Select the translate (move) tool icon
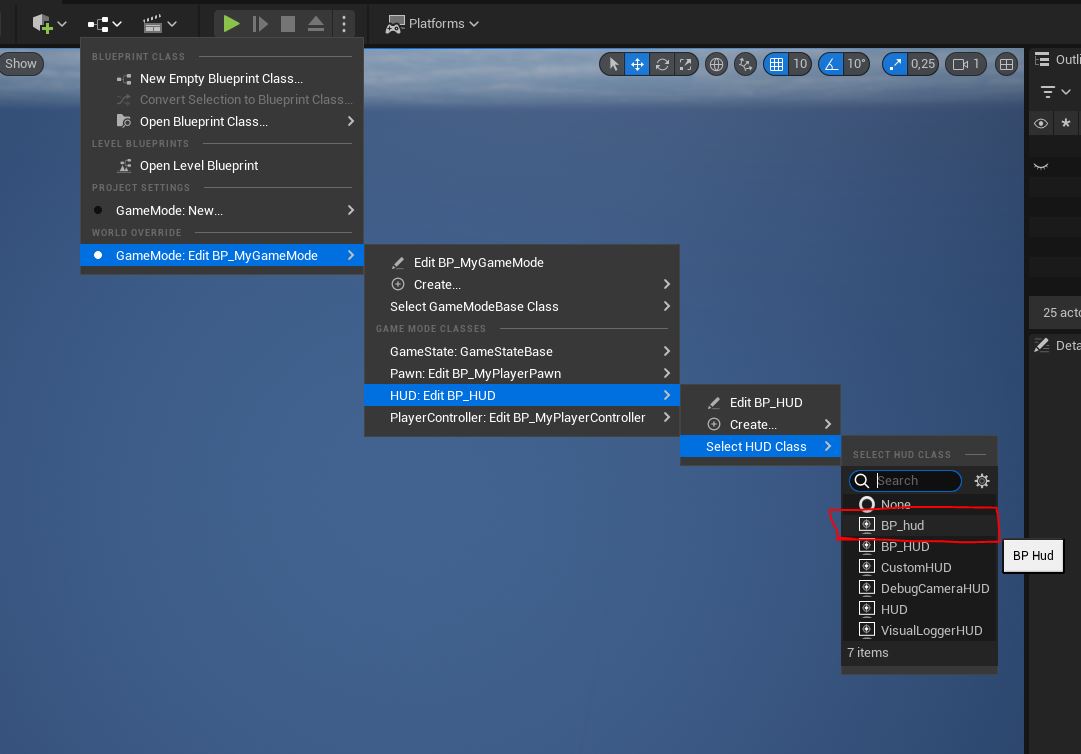 pos(637,64)
